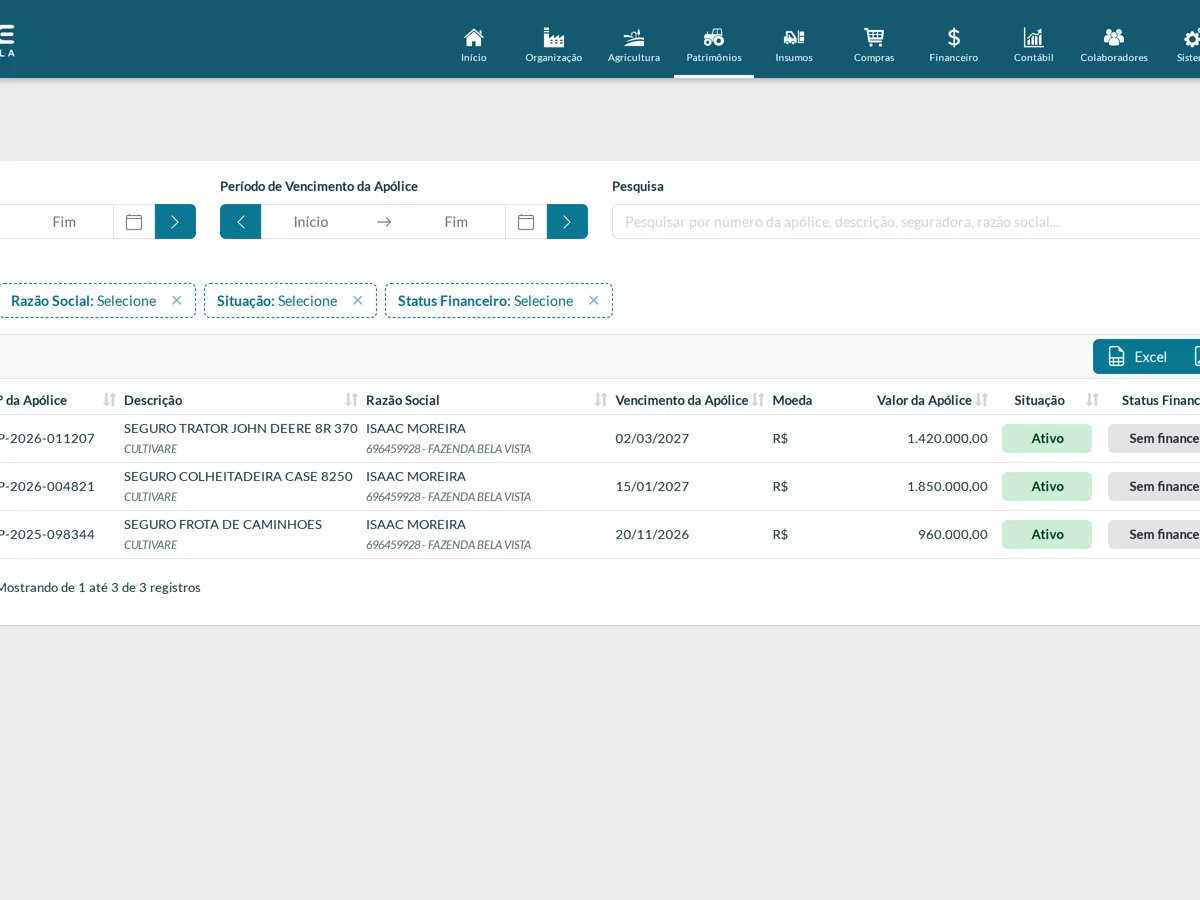The height and width of the screenshot is (900, 1200).
Task: Open calendar picker for Vencimento da Apólice period
Action: pyautogui.click(x=526, y=222)
